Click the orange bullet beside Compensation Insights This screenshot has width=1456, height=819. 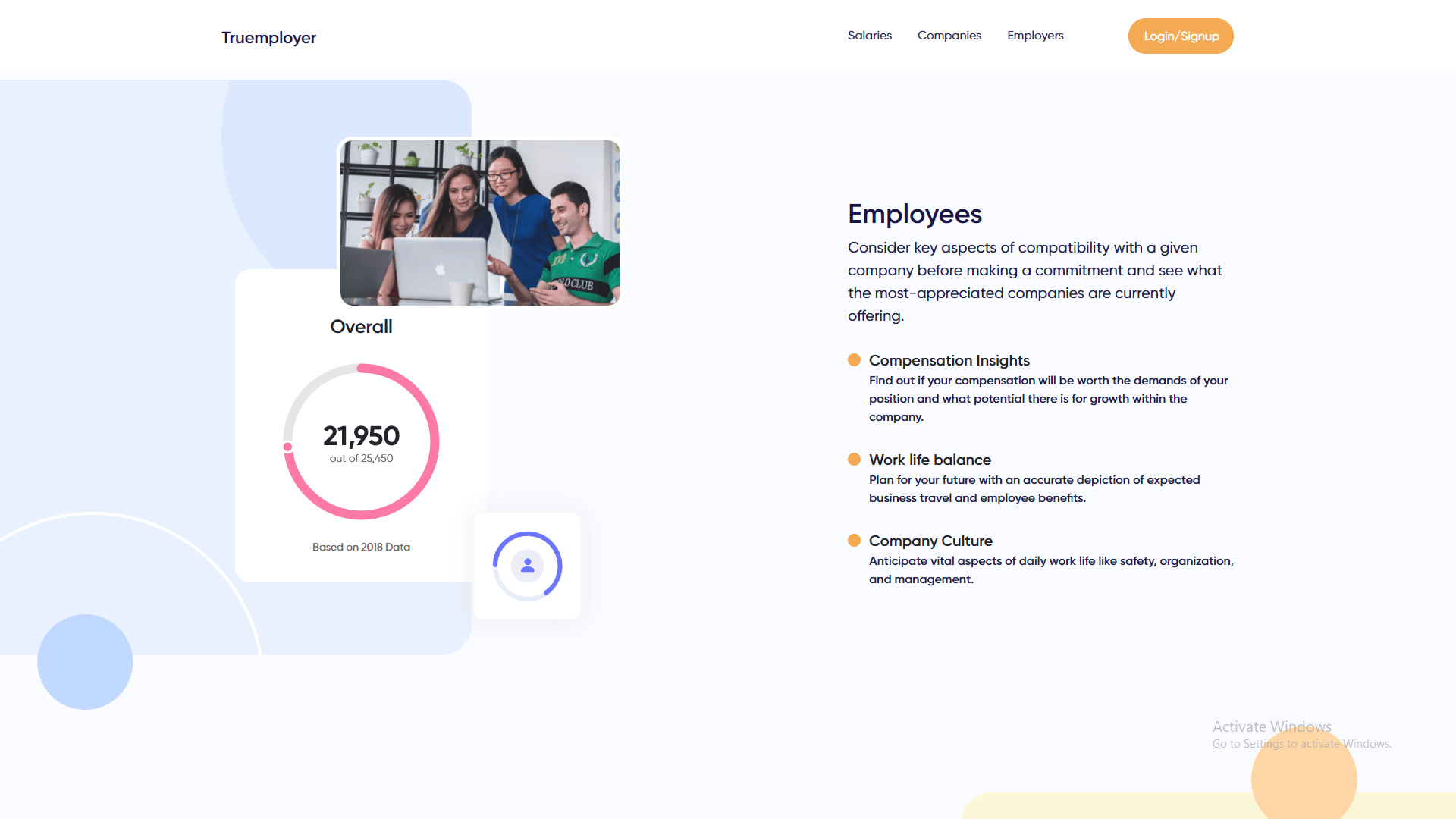[854, 360]
